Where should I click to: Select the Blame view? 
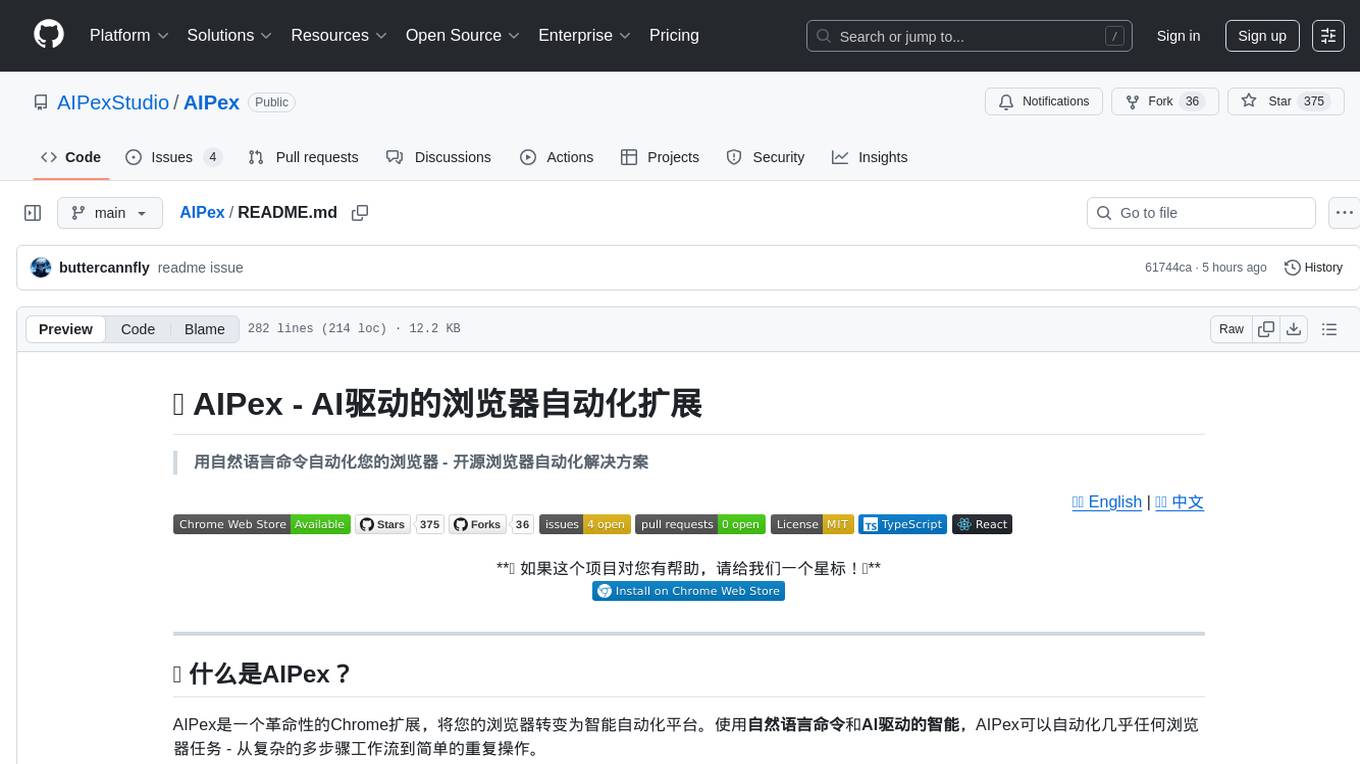204,329
